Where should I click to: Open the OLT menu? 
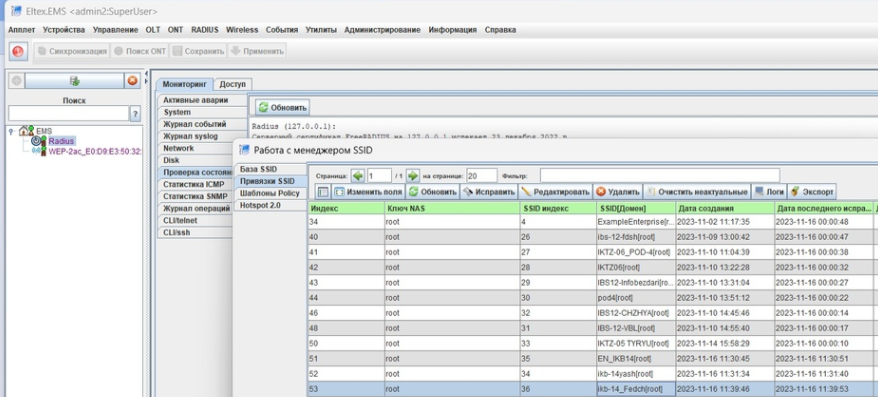click(x=153, y=30)
